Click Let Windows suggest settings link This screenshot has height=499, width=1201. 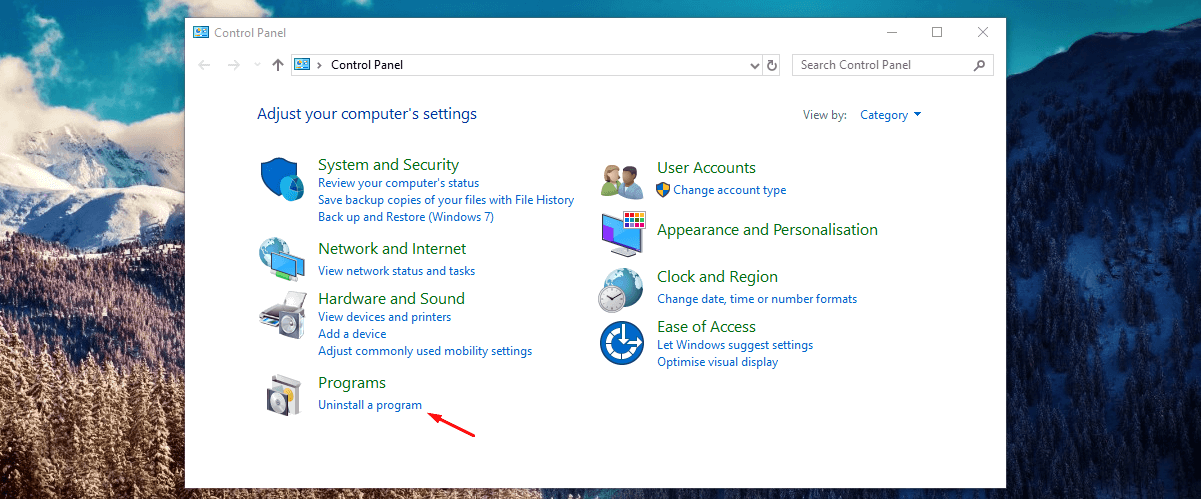tap(735, 345)
